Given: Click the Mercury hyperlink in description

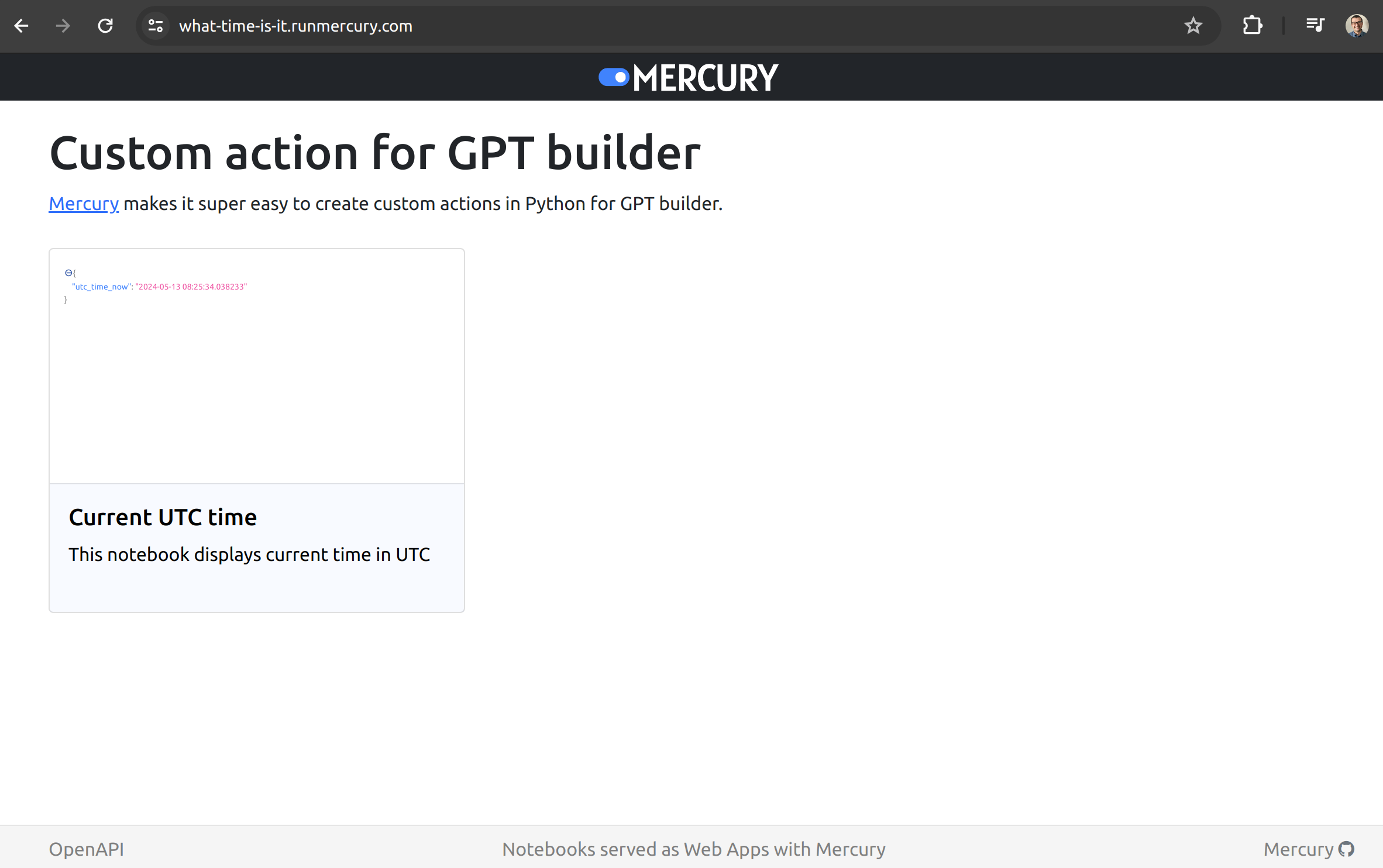Looking at the screenshot, I should click(83, 204).
